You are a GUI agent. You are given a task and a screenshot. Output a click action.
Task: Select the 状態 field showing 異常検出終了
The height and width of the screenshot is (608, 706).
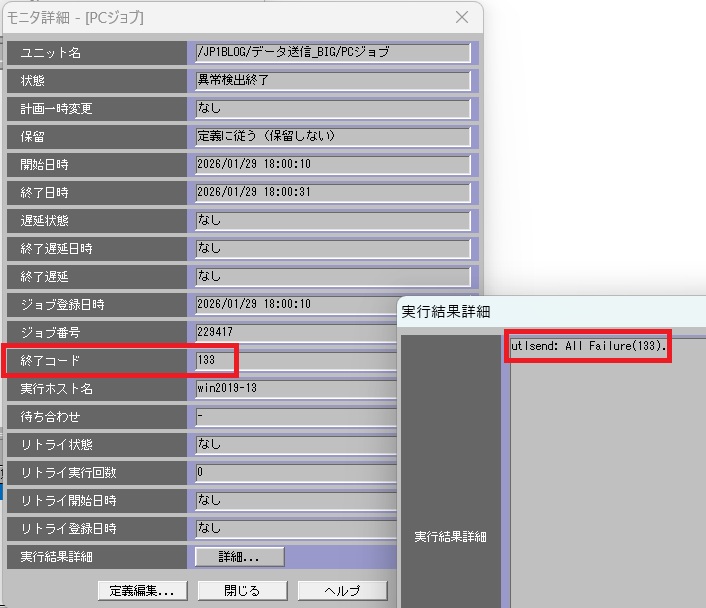pyautogui.click(x=332, y=80)
